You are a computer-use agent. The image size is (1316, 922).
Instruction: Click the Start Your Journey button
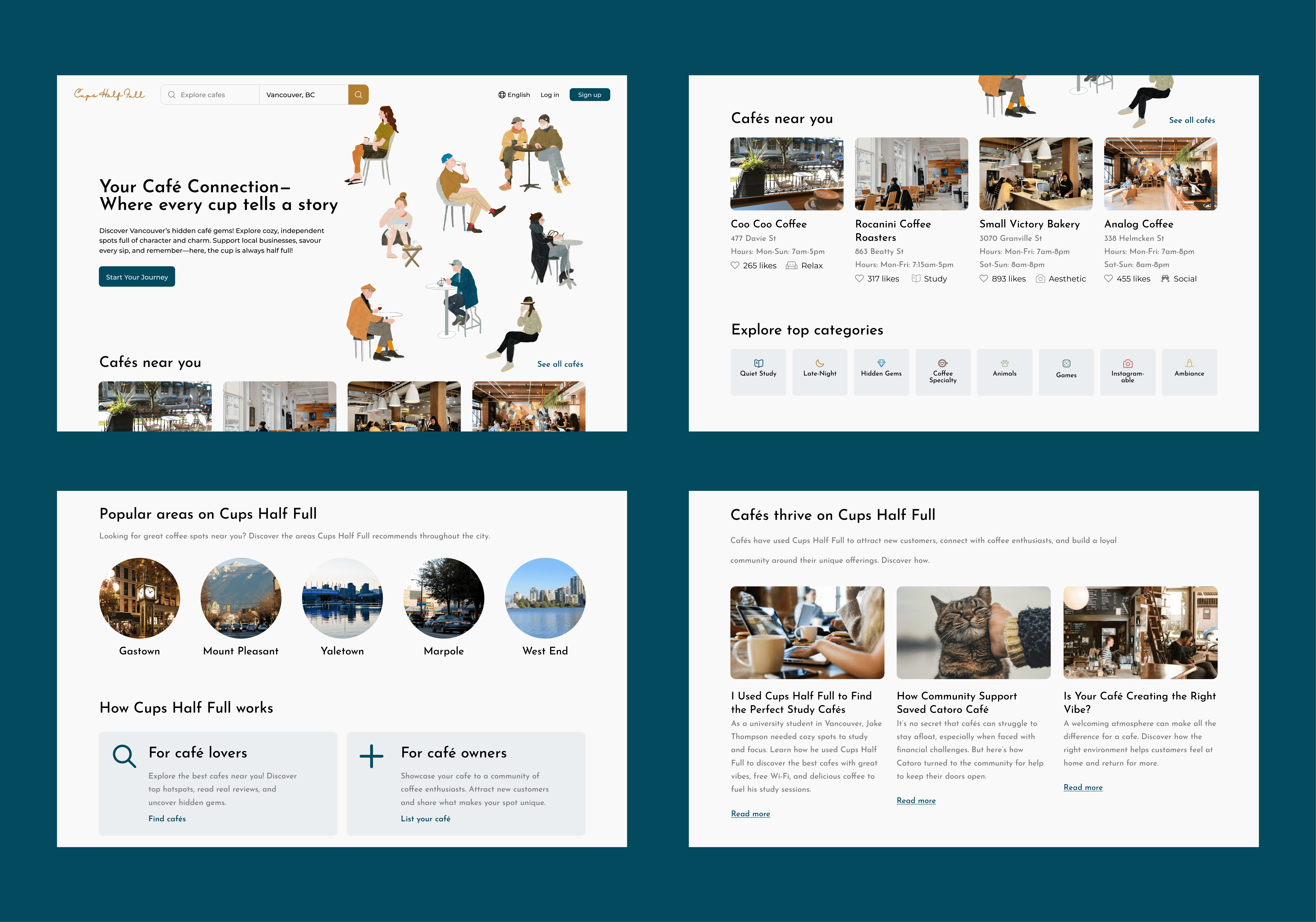137,277
